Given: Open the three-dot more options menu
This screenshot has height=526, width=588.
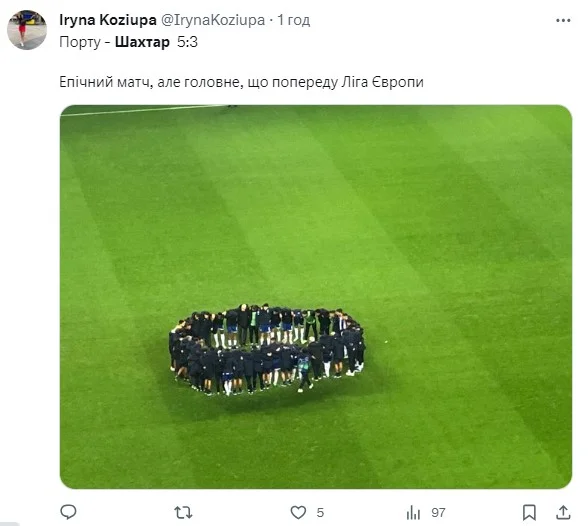Looking at the screenshot, I should pos(563,21).
